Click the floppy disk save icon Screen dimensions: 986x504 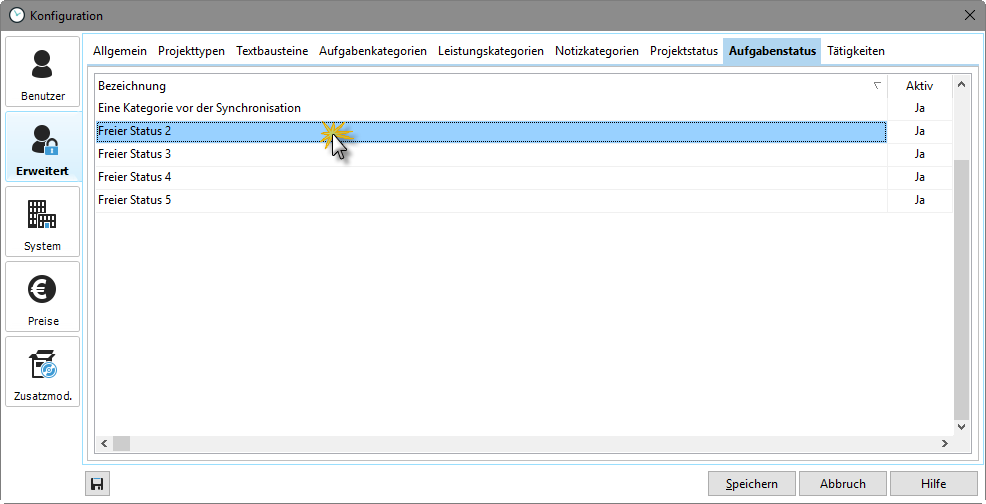point(97,484)
